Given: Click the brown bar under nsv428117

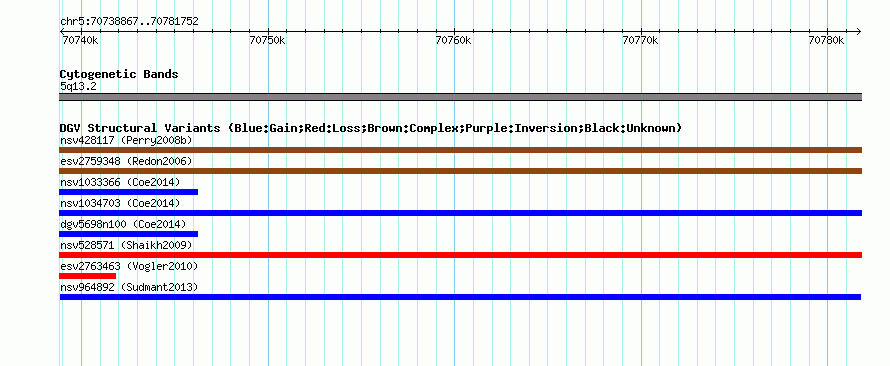Looking at the screenshot, I should (460, 150).
